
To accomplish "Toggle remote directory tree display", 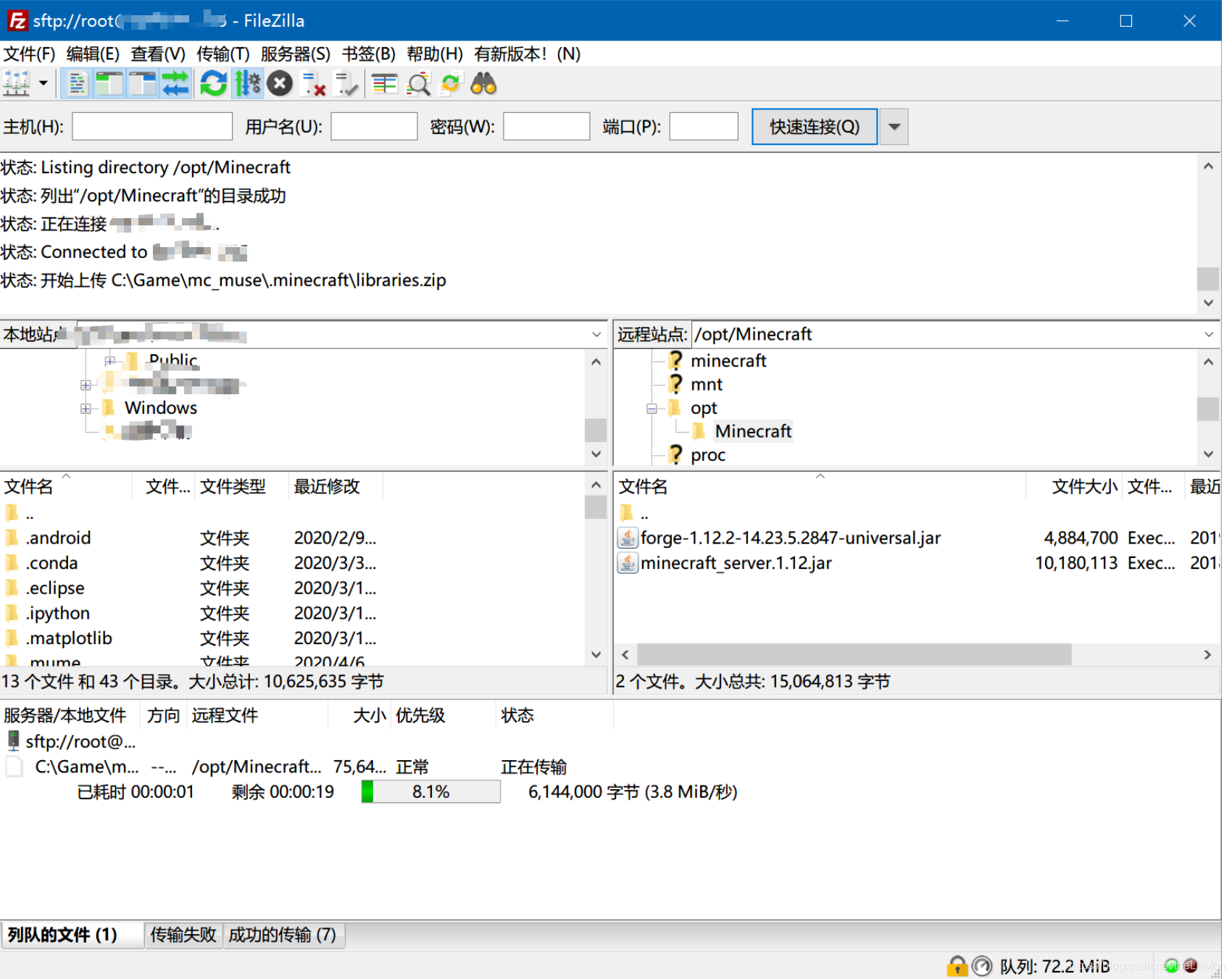I will [143, 84].
